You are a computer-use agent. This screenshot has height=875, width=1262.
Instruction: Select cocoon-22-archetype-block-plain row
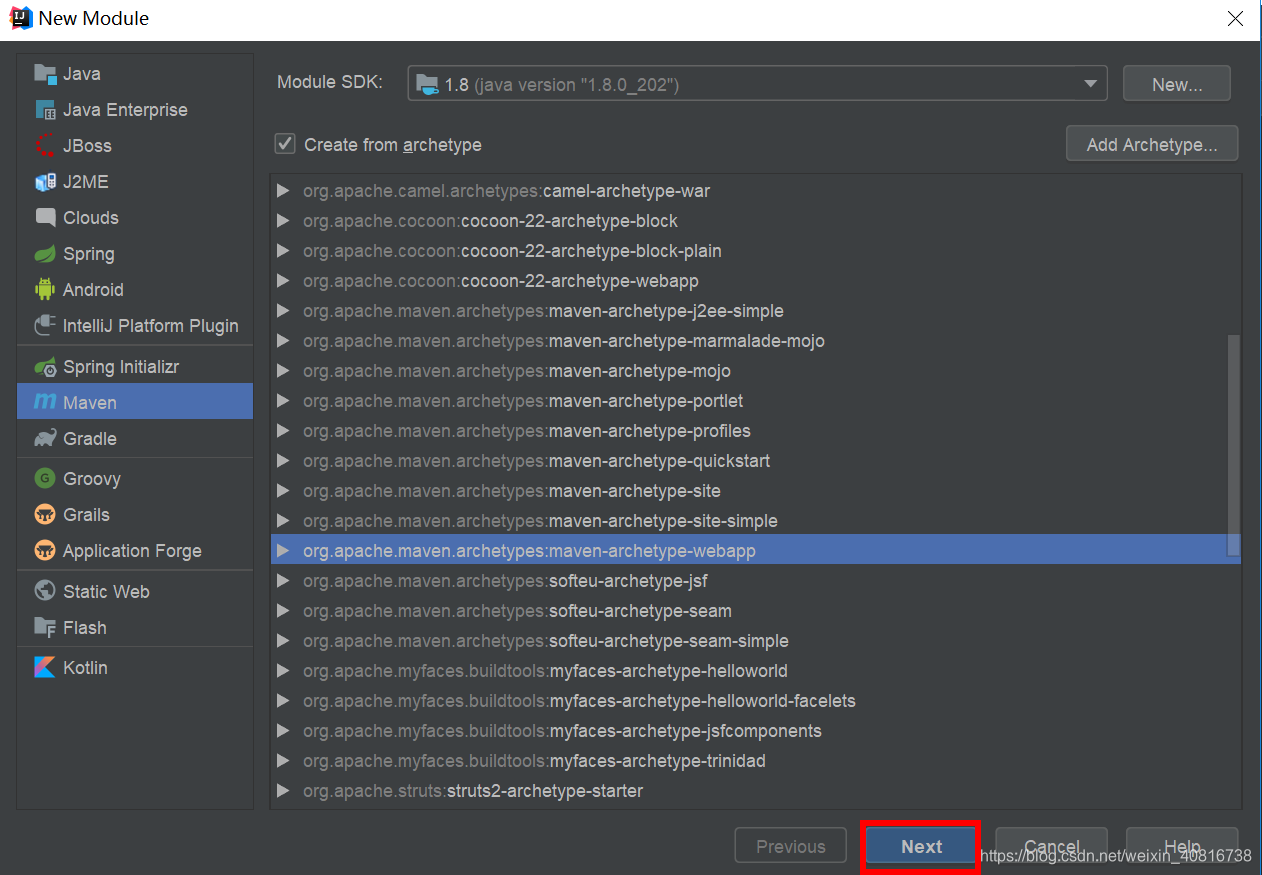coord(756,250)
